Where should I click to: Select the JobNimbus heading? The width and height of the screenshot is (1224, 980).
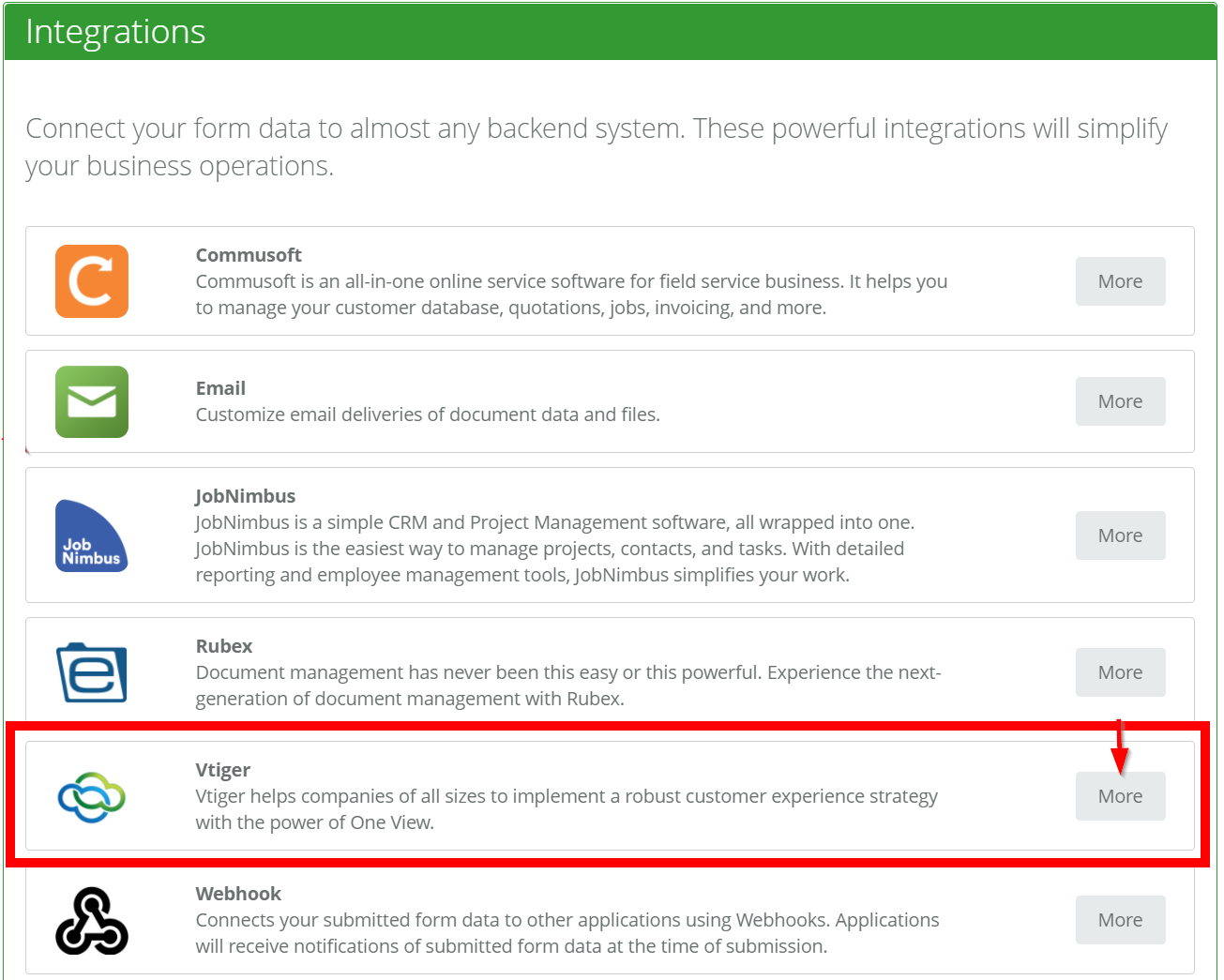coord(245,496)
